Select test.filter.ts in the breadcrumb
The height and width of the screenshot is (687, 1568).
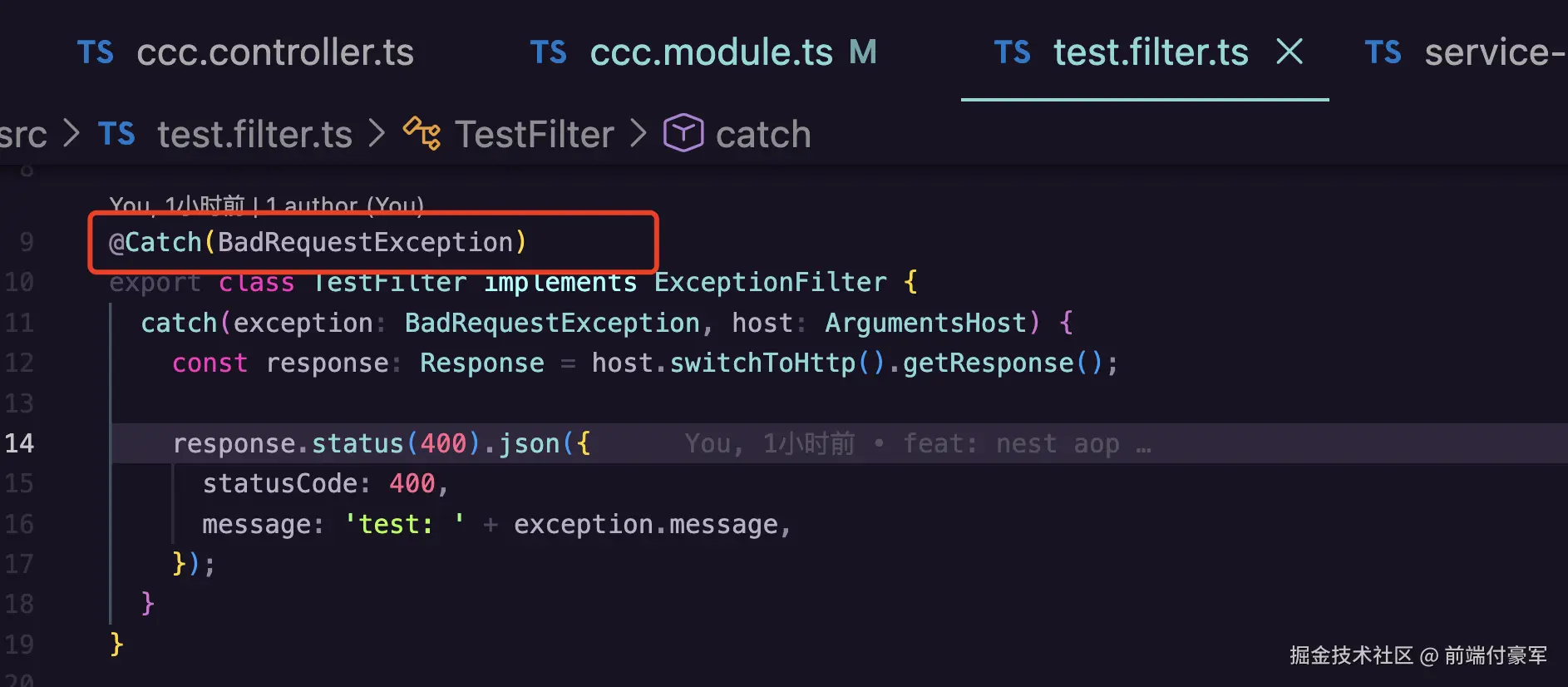point(255,134)
